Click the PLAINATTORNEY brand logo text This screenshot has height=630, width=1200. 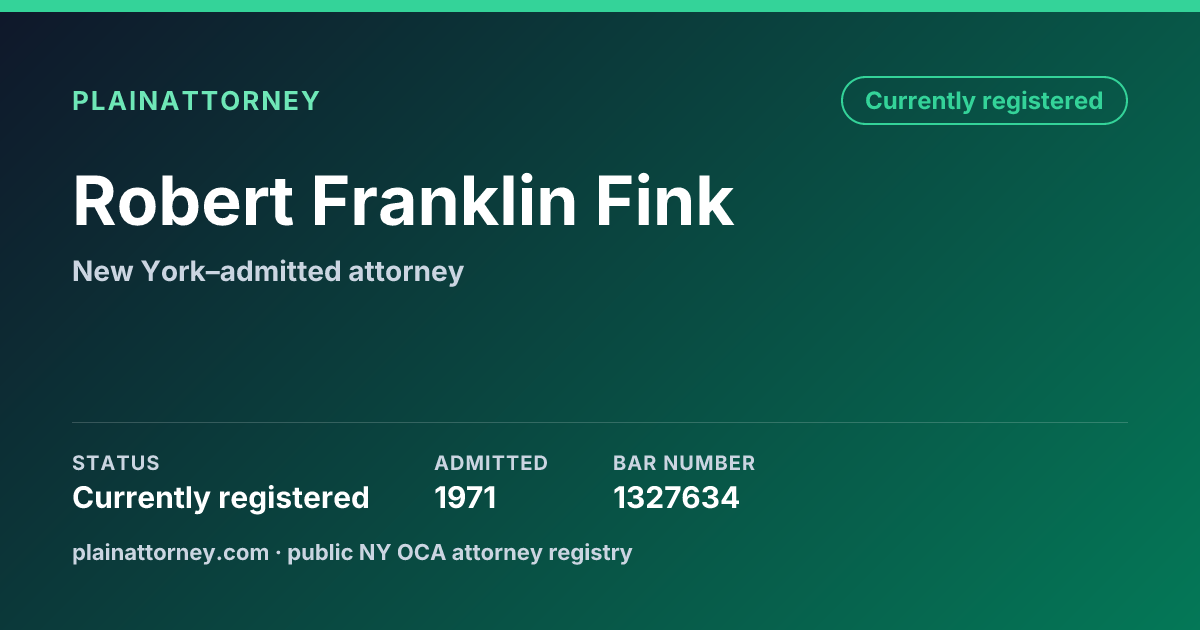(x=196, y=101)
